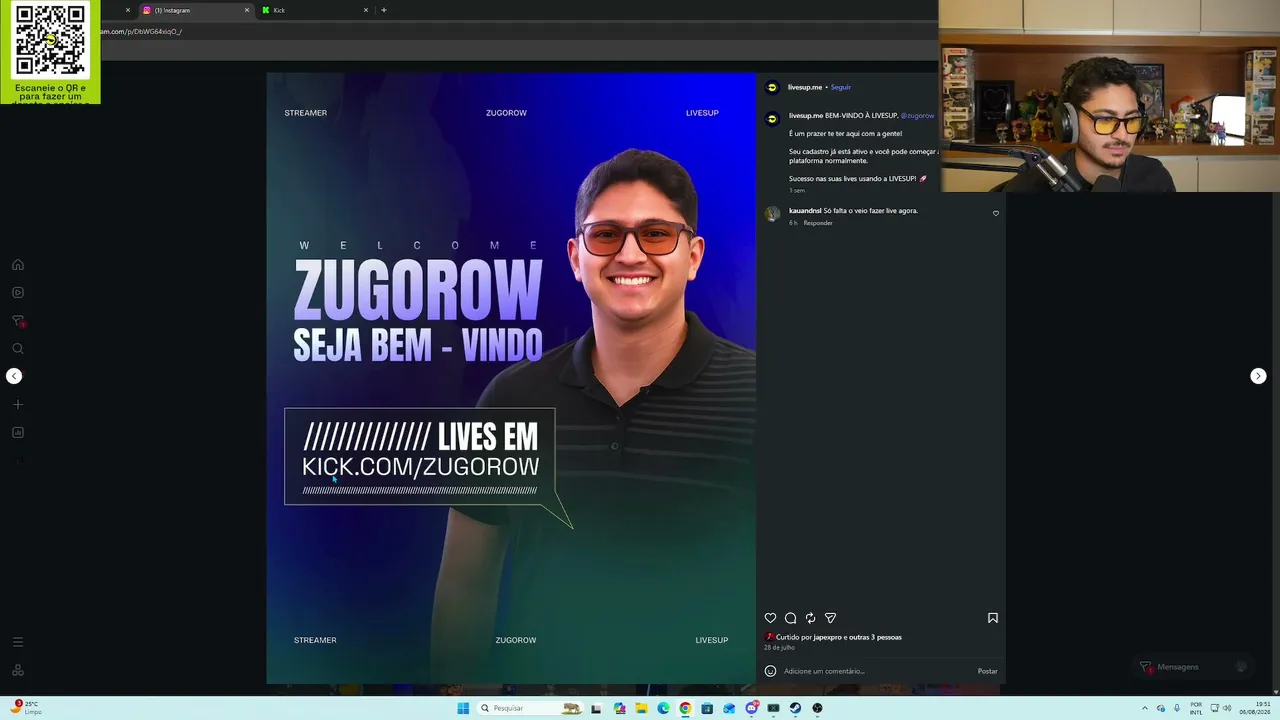Open the Instagram search in the sidebar
1280x720 pixels.
tap(17, 349)
